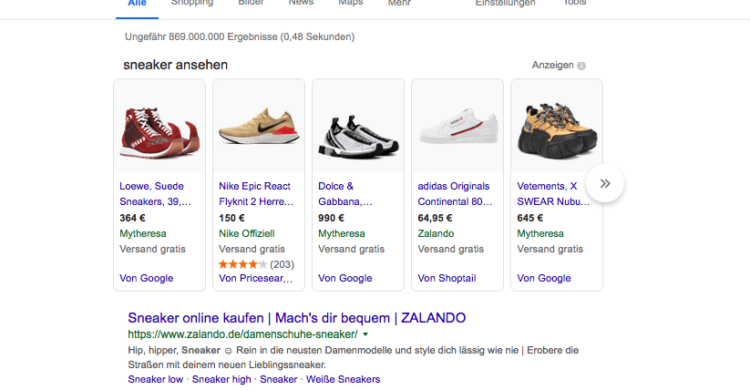Open the Mehr menu
This screenshot has width=750, height=390.
pyautogui.click(x=399, y=3)
